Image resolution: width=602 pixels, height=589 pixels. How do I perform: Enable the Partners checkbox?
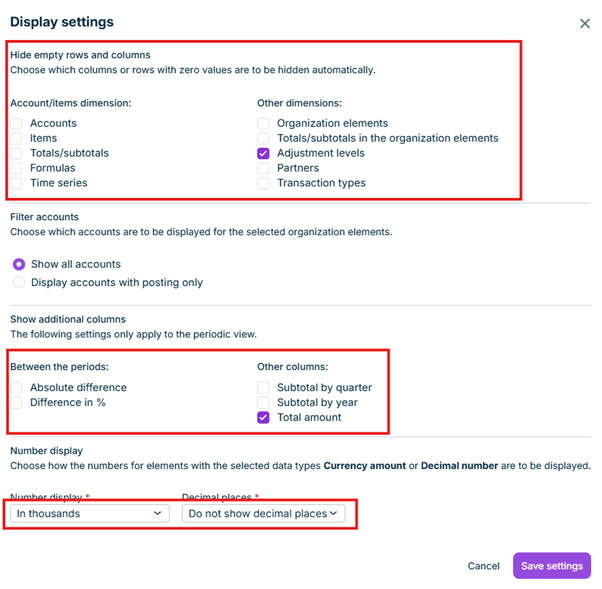click(x=263, y=168)
